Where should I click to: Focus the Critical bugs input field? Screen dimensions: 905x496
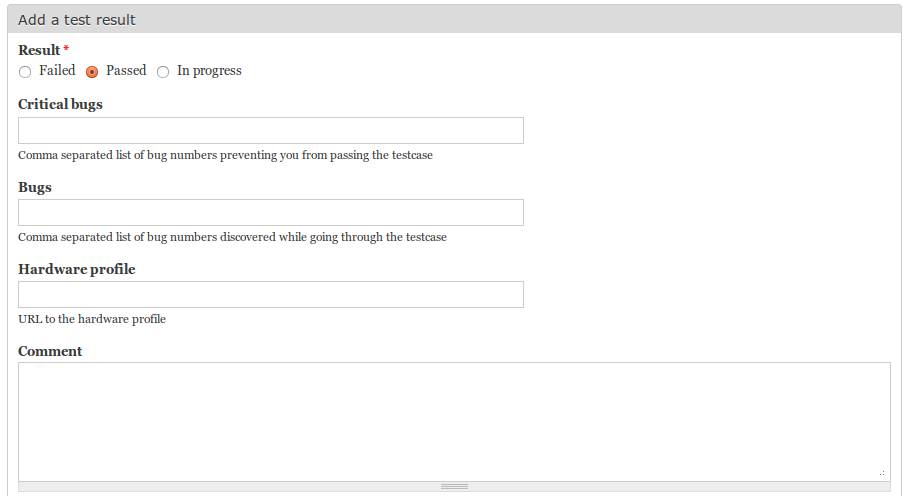pos(271,131)
